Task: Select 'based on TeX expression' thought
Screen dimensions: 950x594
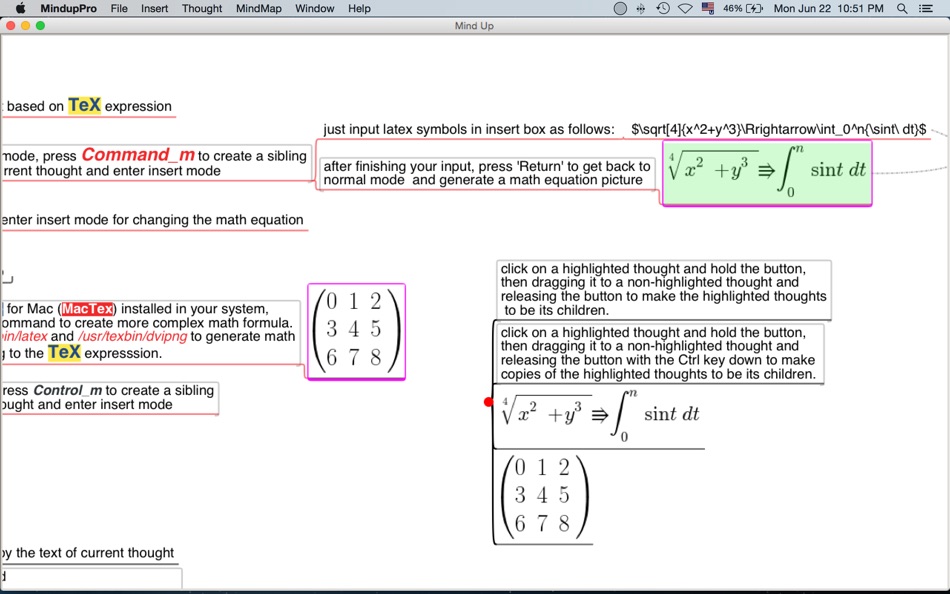Action: tap(88, 106)
